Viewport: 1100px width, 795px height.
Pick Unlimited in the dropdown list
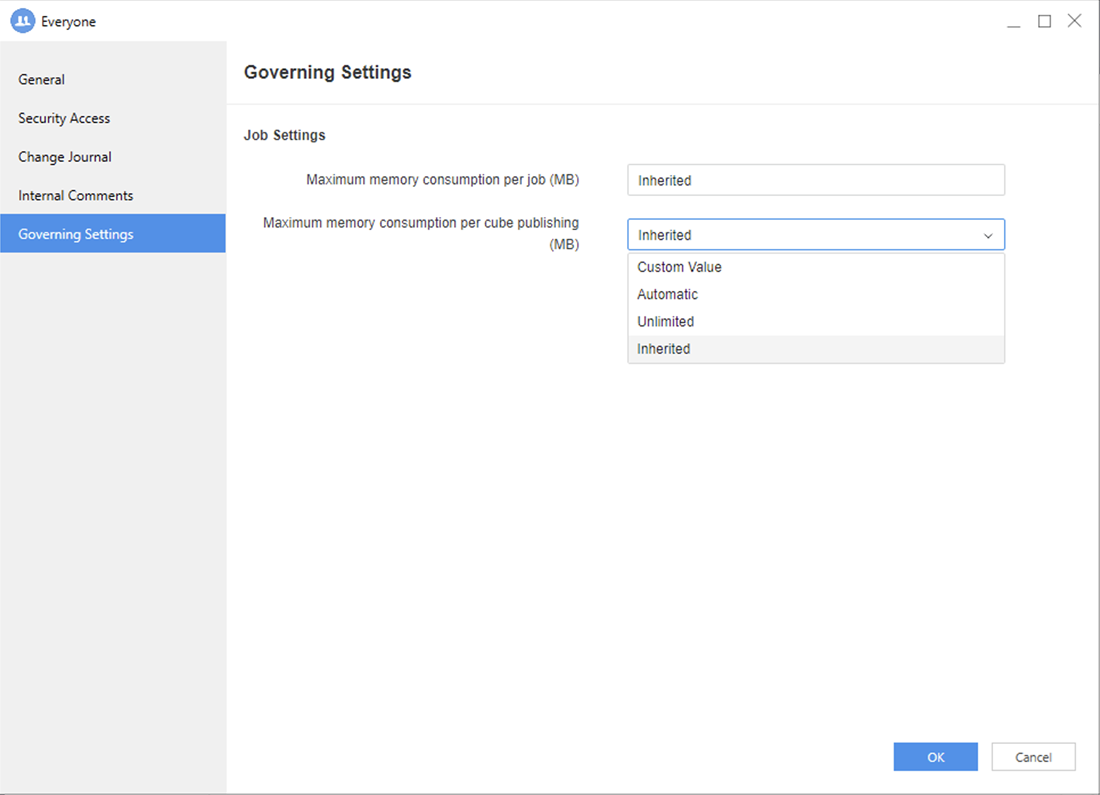point(666,321)
